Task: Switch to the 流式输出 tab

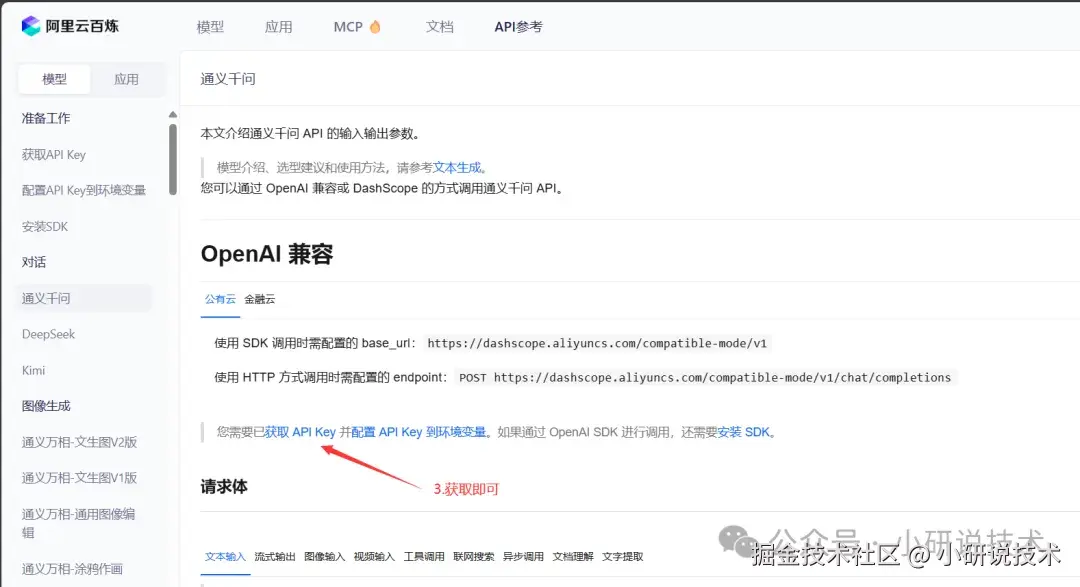Action: [275, 557]
